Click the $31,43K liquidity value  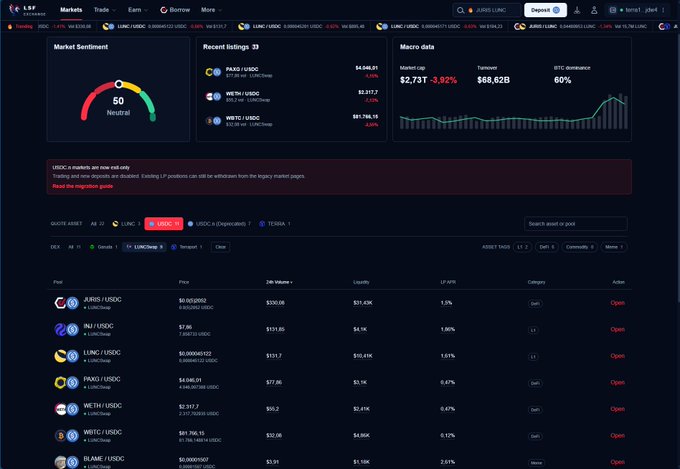pos(363,303)
